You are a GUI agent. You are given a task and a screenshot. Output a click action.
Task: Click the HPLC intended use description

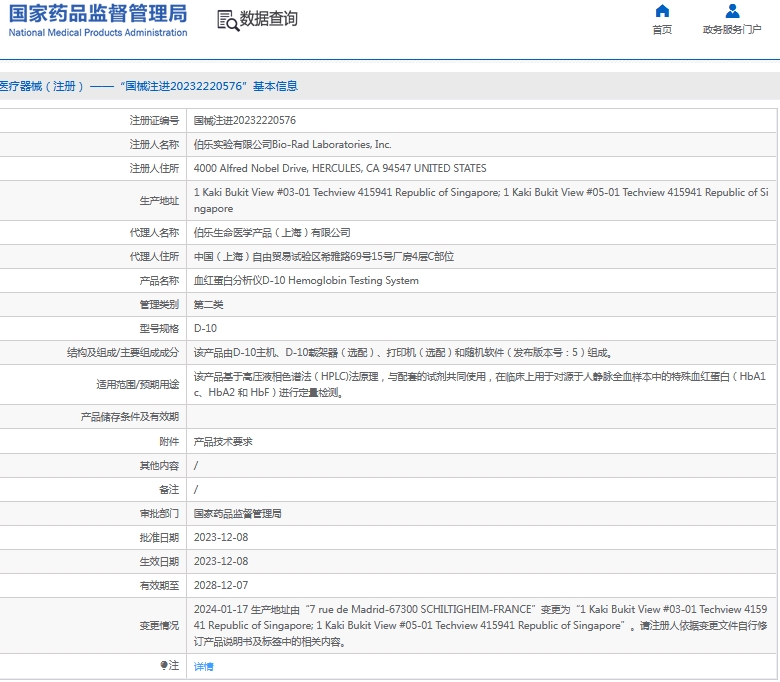pos(480,385)
